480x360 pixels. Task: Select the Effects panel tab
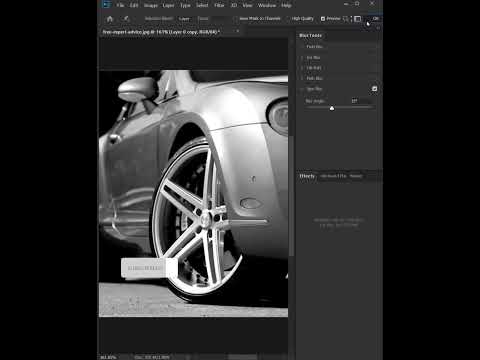point(307,176)
